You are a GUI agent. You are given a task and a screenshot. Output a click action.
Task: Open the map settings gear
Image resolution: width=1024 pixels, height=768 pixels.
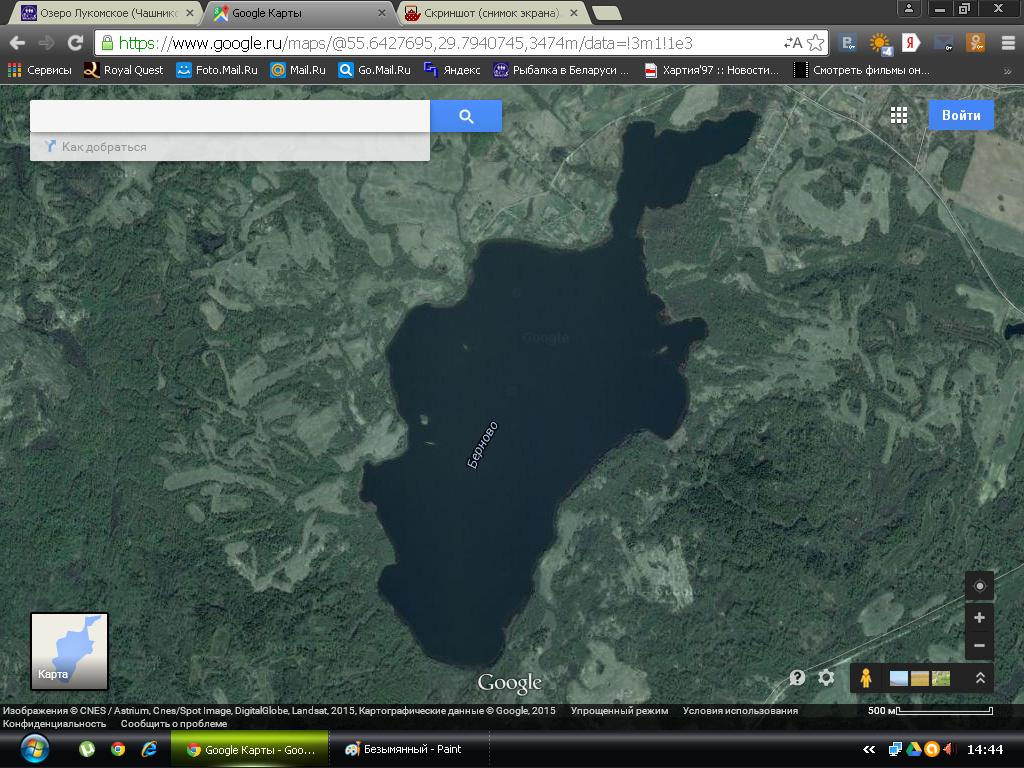pyautogui.click(x=826, y=678)
